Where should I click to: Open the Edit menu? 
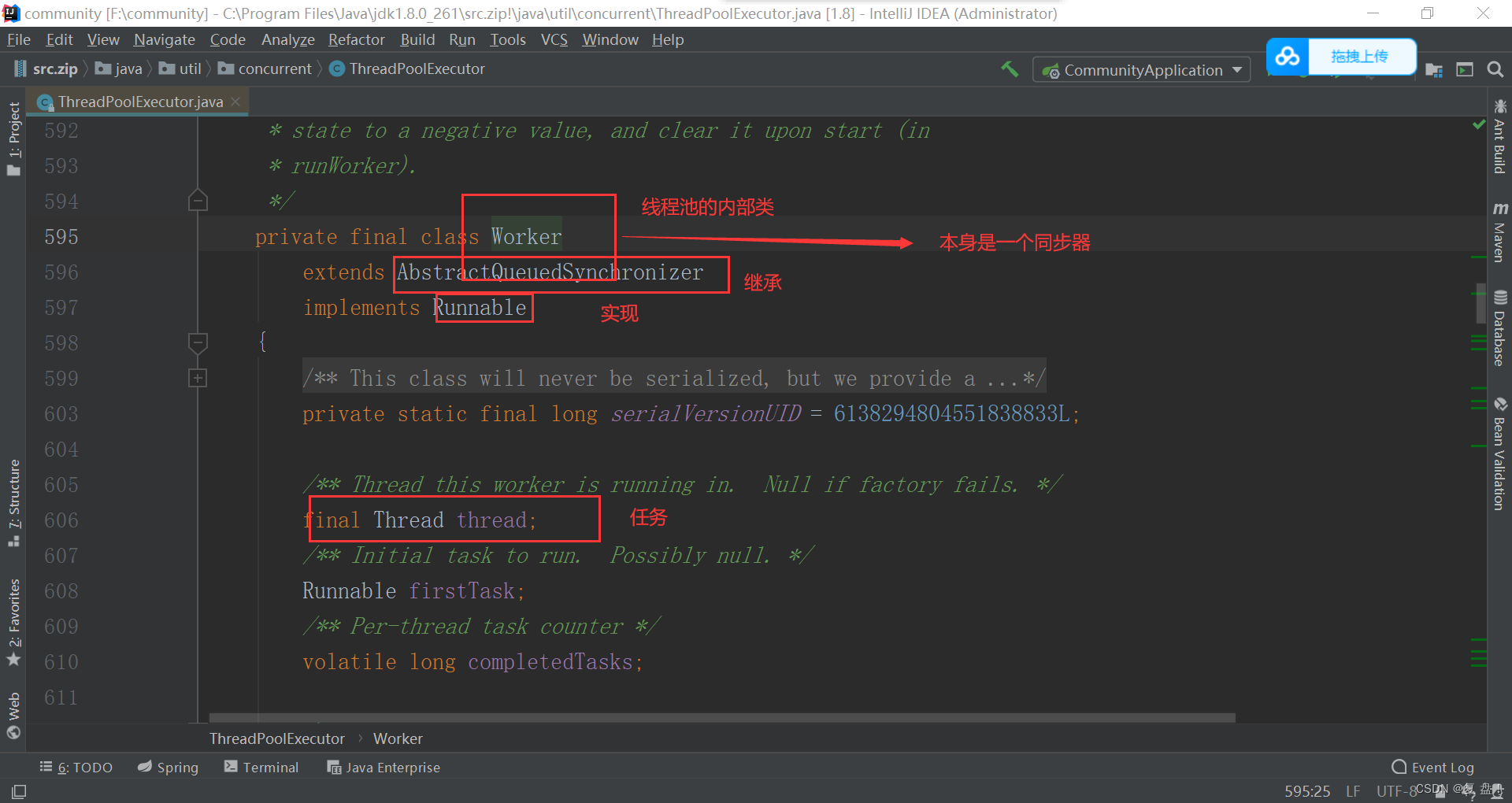coord(59,39)
